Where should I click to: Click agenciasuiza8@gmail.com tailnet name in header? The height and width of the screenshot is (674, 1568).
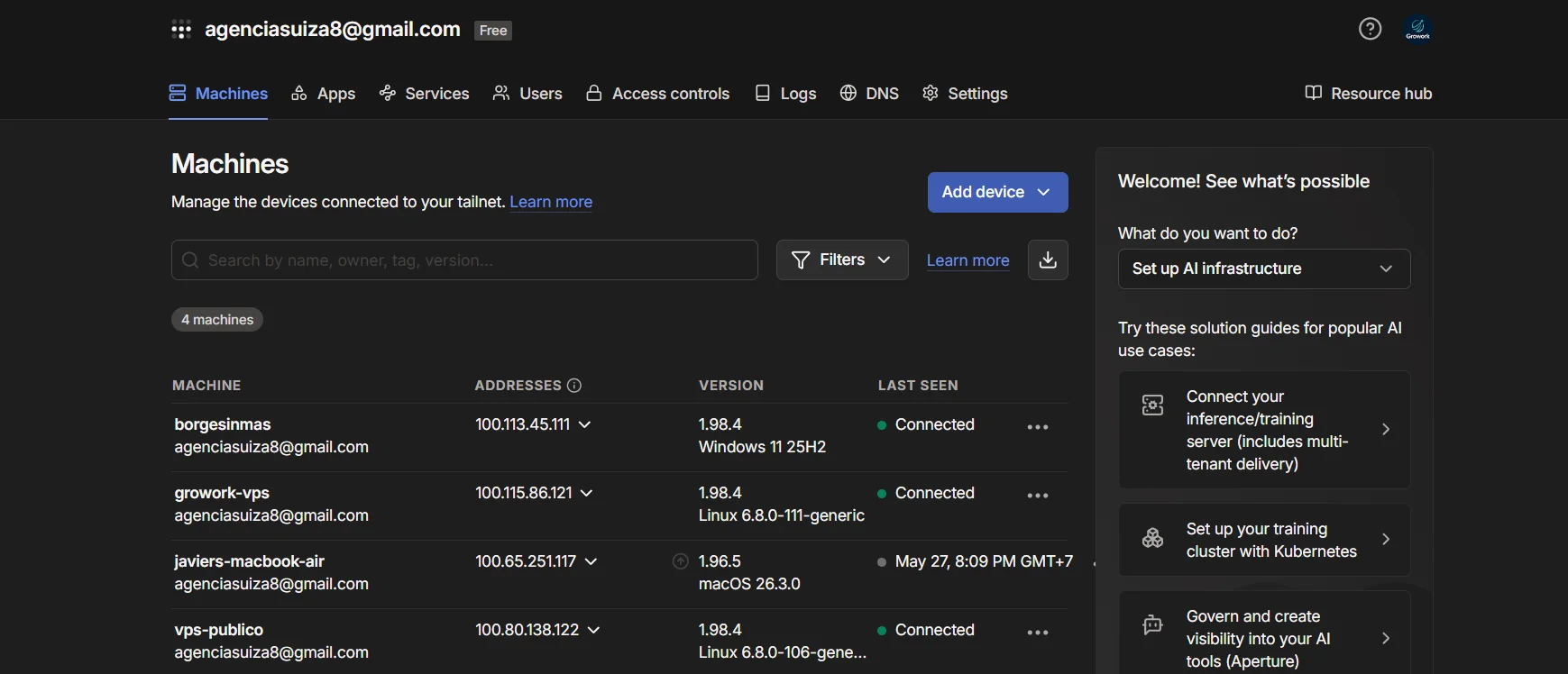point(333,29)
